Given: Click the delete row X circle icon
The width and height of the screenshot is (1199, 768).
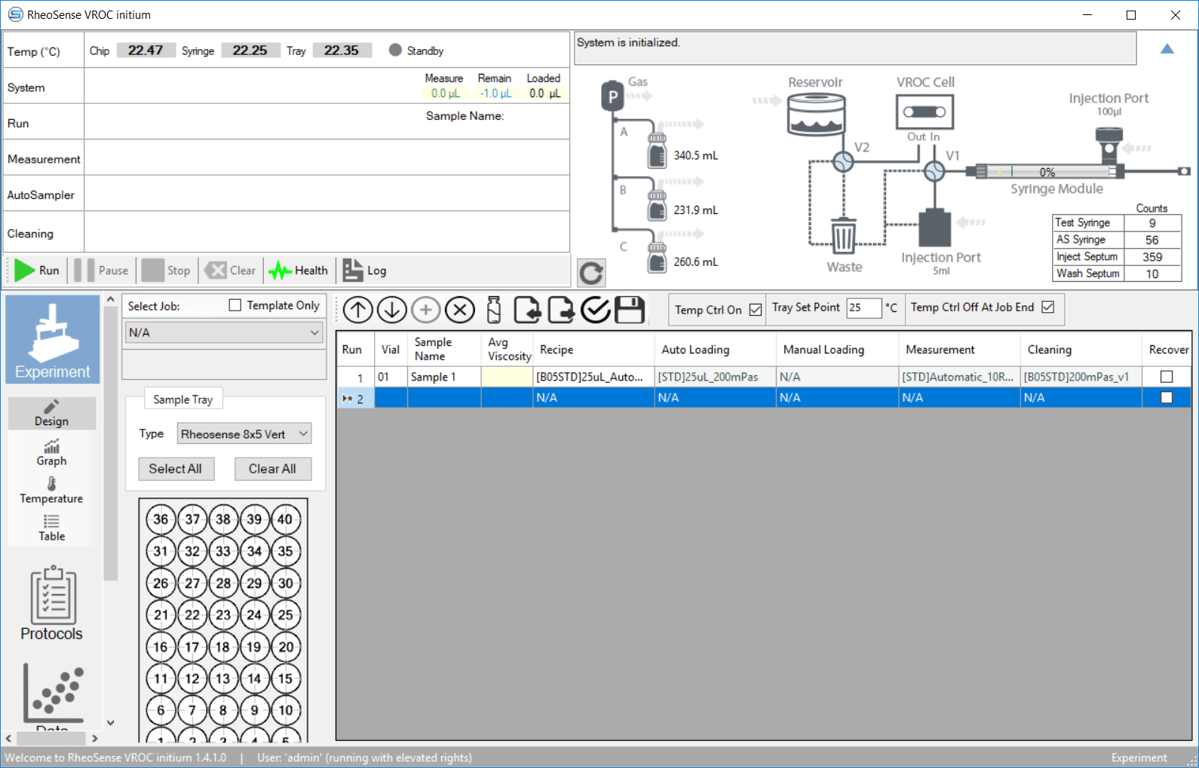Looking at the screenshot, I should (460, 310).
